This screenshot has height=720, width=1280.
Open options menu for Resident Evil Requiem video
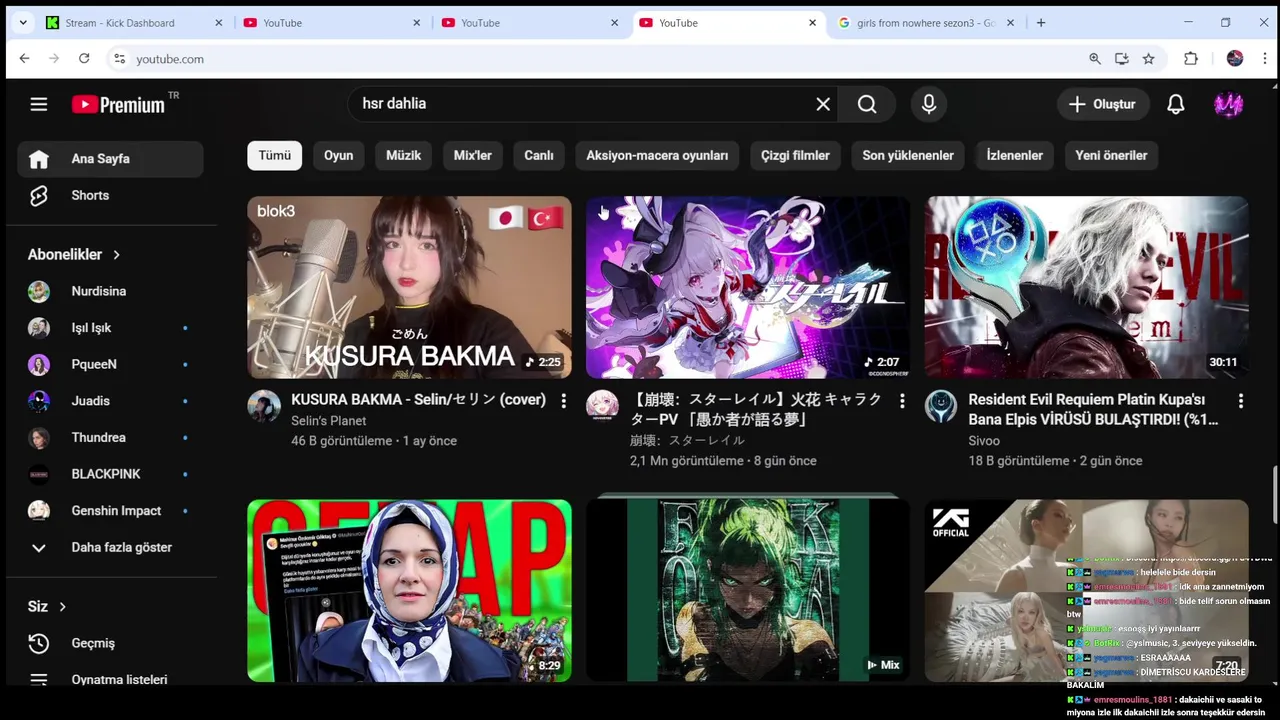pos(1240,401)
